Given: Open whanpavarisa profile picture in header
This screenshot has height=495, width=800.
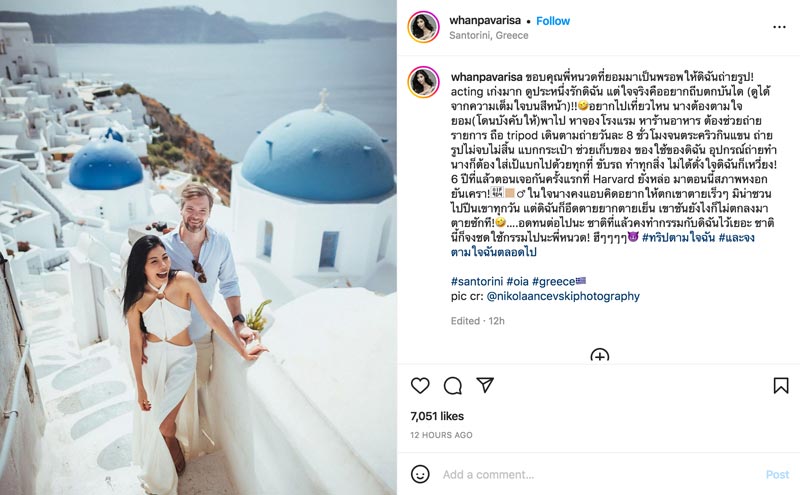Looking at the screenshot, I should 423,27.
